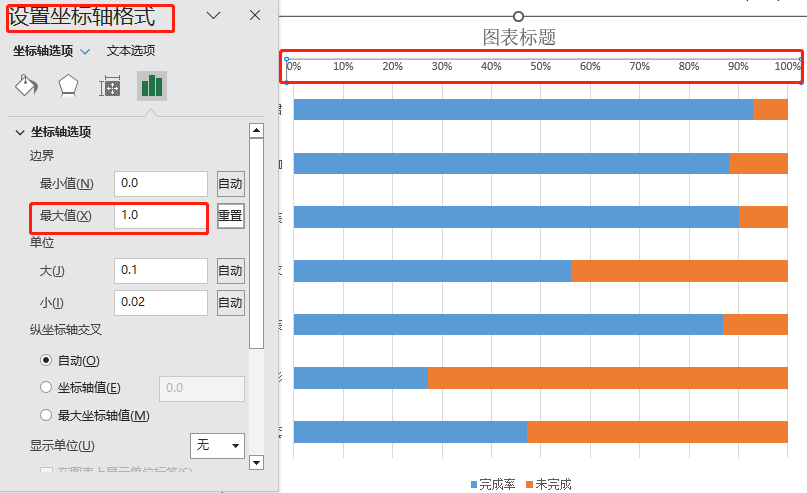Select the 未完成 legend entry
The image size is (807, 493).
click(549, 484)
